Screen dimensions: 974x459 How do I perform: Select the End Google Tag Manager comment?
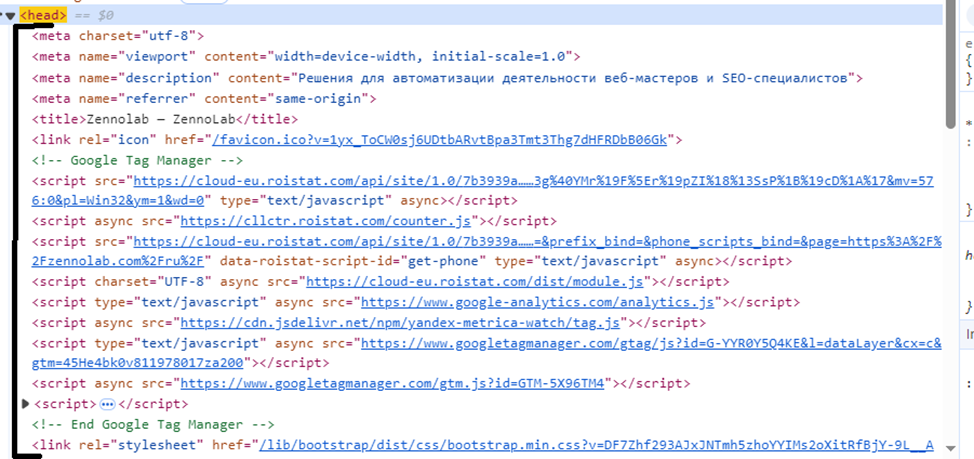click(x=153, y=425)
